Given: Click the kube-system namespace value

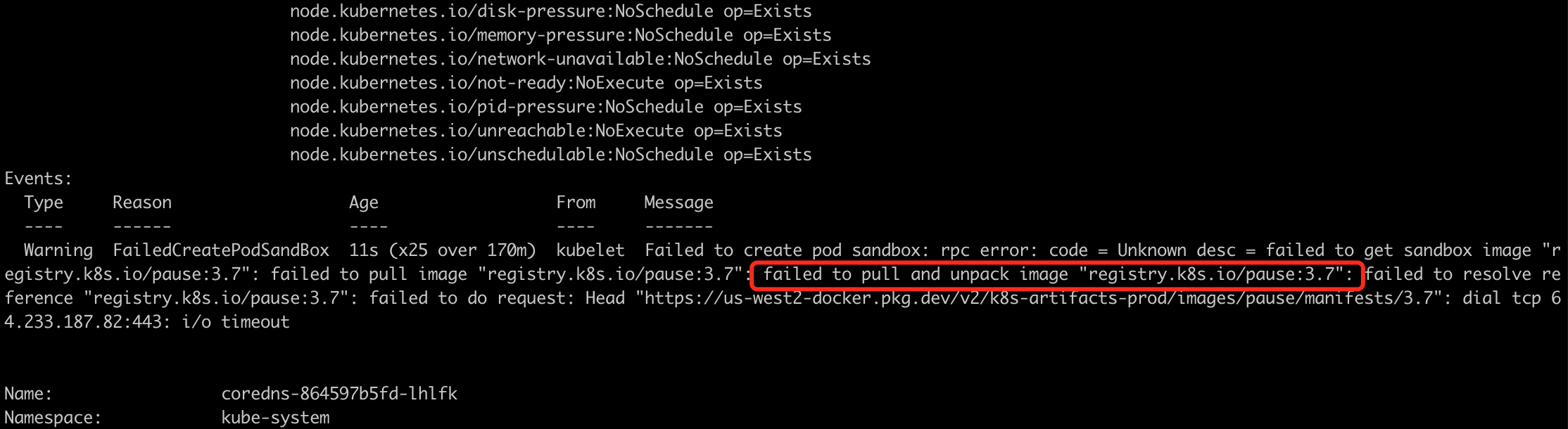Looking at the screenshot, I should (x=275, y=418).
